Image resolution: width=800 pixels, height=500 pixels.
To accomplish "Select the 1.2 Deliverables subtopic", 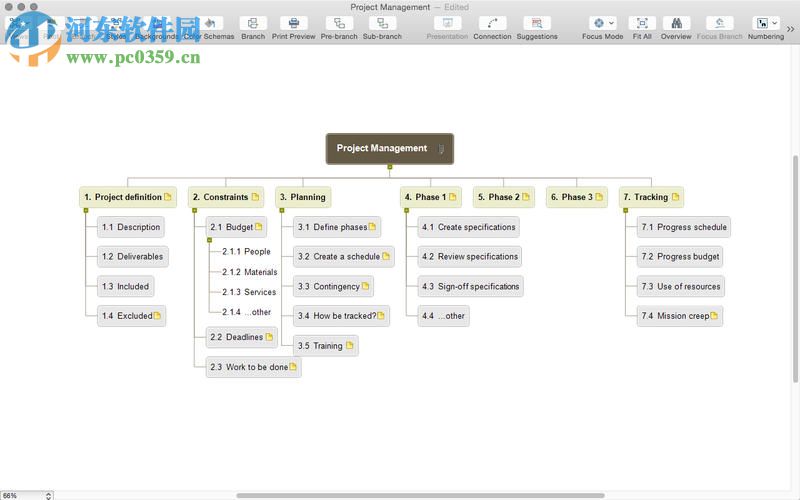I will tap(133, 257).
